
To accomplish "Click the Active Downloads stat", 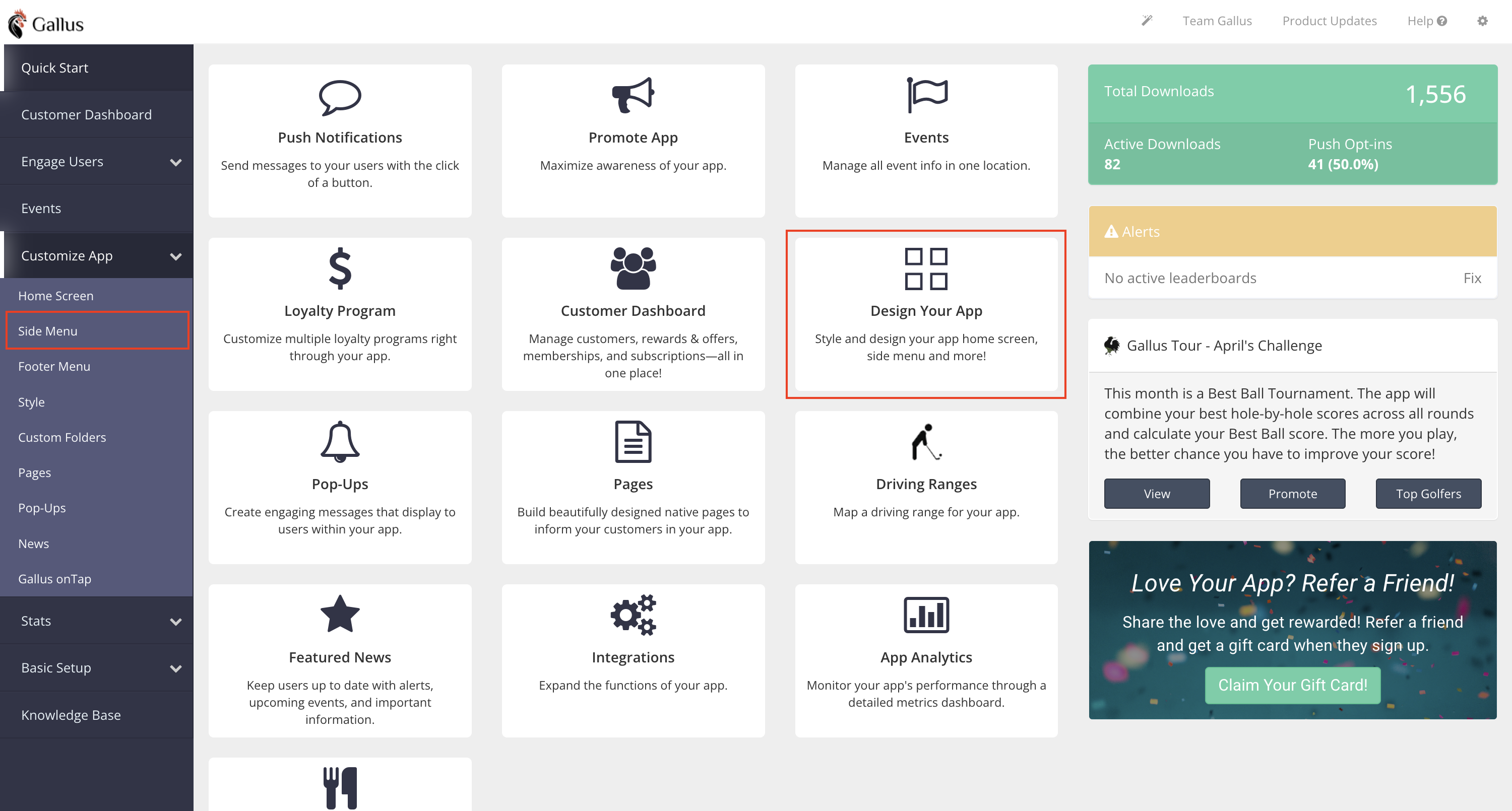I will [1162, 154].
